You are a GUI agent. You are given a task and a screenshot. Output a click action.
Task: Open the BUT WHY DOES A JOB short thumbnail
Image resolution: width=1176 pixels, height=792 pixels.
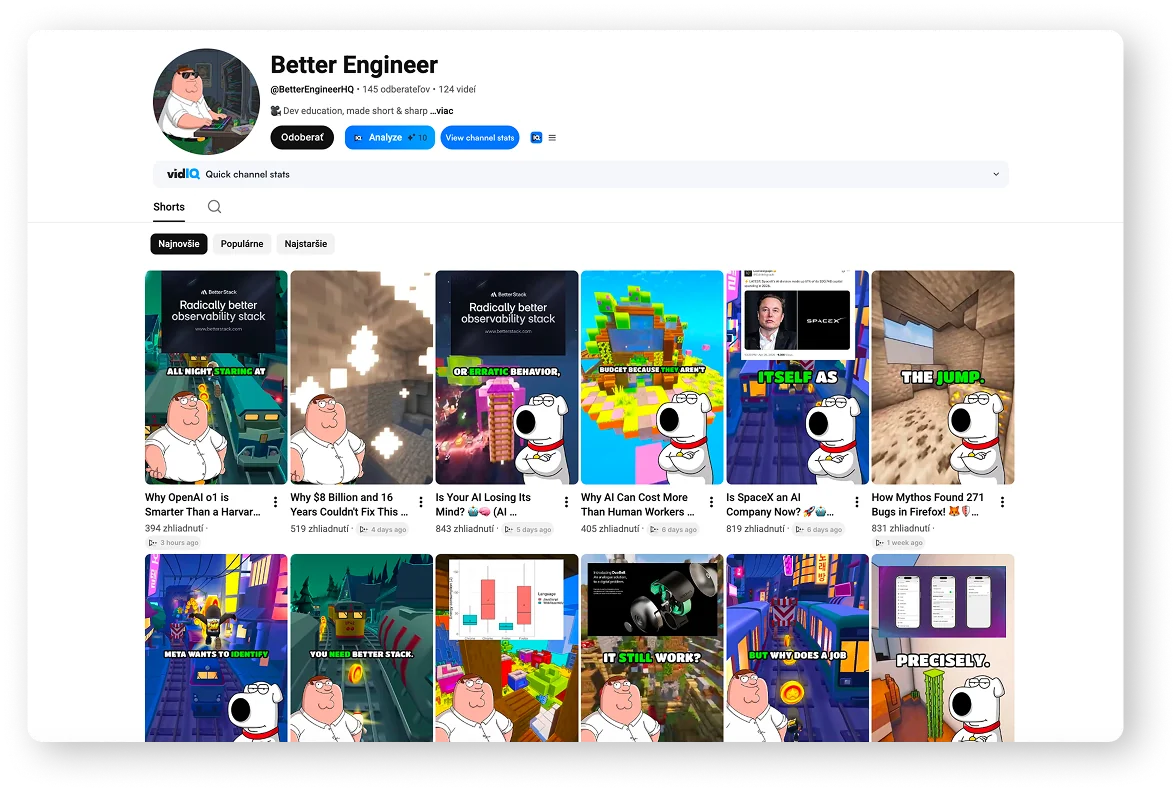click(x=797, y=648)
